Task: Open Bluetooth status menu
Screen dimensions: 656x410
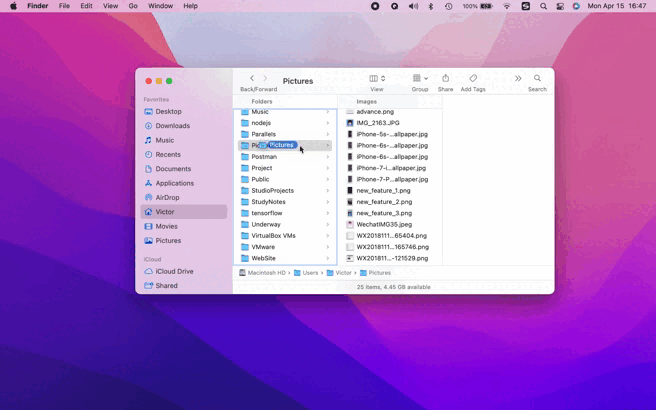Action: 431,6
